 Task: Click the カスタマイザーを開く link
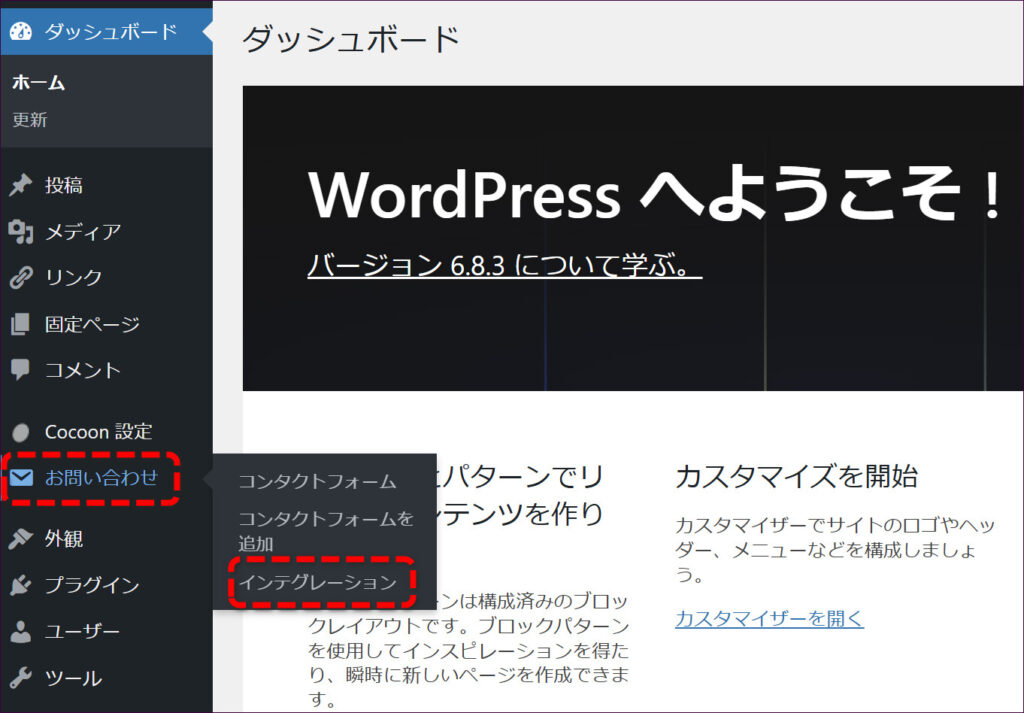[769, 618]
